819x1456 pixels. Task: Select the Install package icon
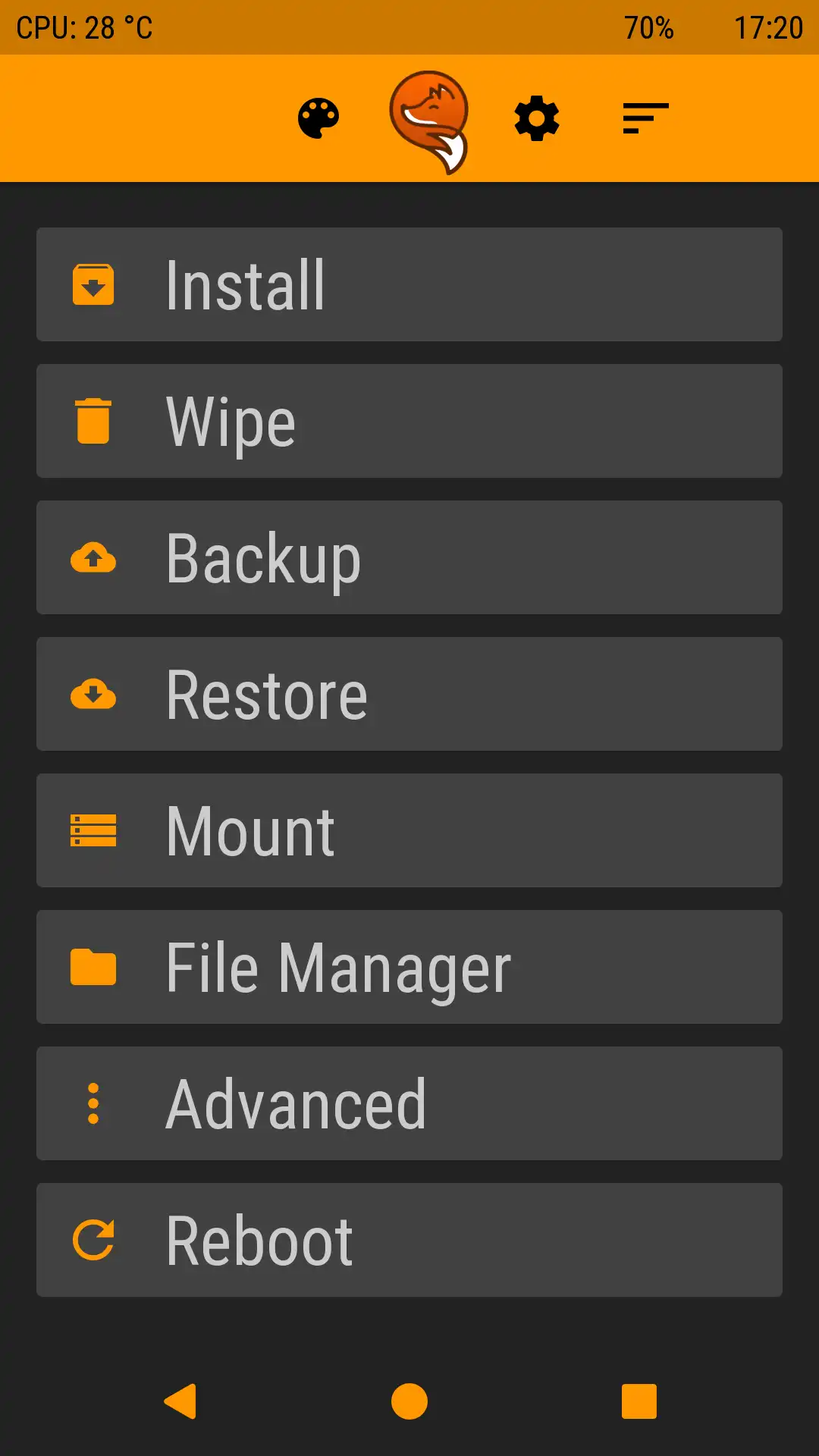click(93, 284)
